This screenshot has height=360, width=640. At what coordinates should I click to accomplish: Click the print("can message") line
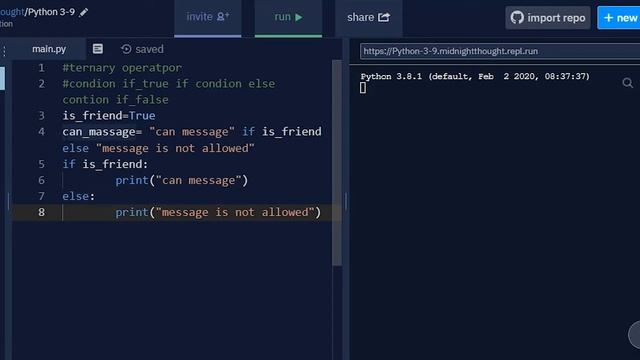click(x=182, y=180)
